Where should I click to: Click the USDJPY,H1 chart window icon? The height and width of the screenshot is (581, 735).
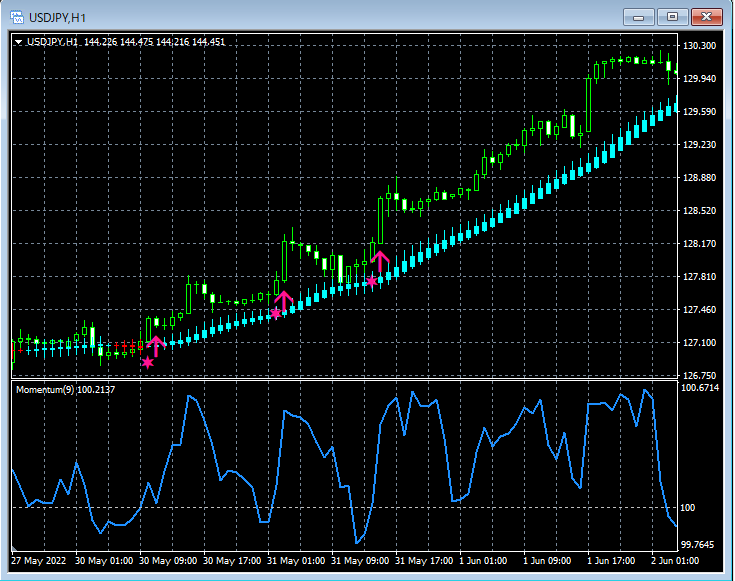click(17, 18)
